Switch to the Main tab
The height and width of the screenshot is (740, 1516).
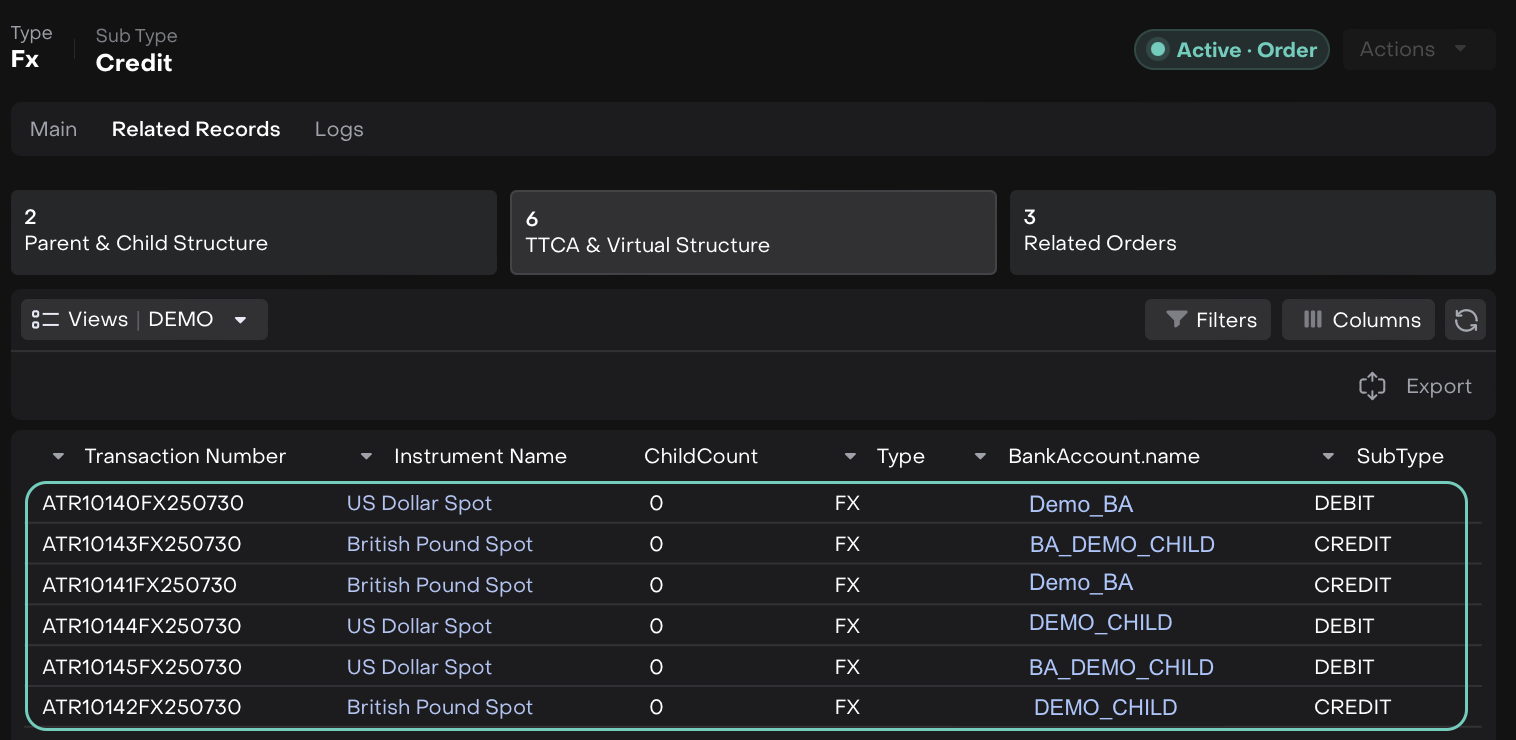(x=54, y=129)
